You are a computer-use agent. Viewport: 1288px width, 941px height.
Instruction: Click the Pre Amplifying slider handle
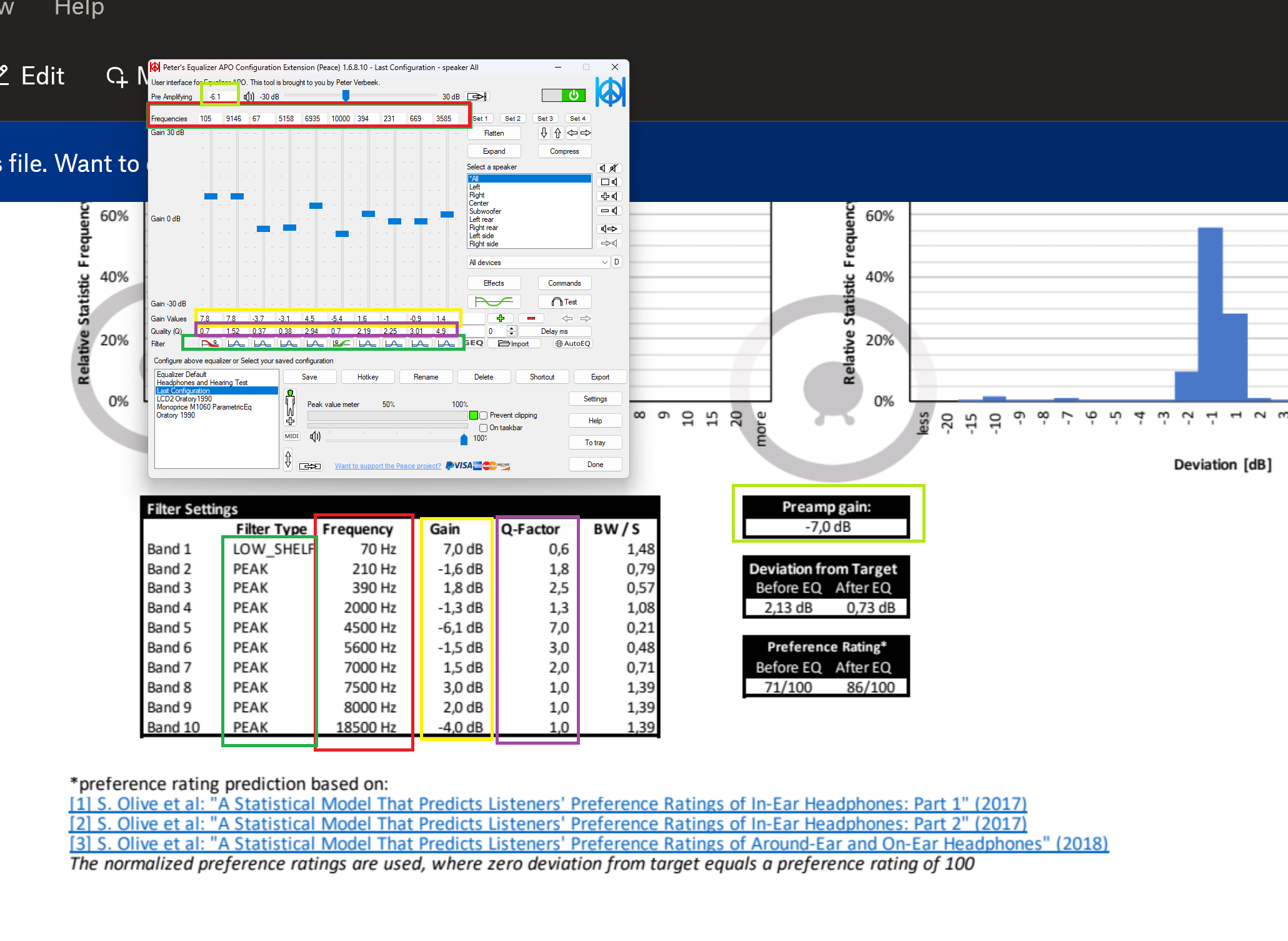346,96
